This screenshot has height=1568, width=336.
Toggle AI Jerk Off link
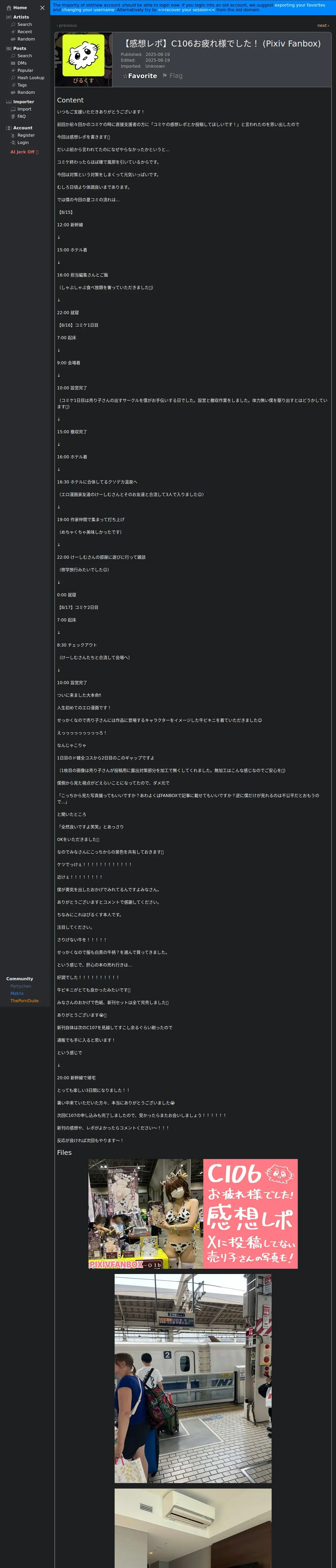tap(24, 152)
